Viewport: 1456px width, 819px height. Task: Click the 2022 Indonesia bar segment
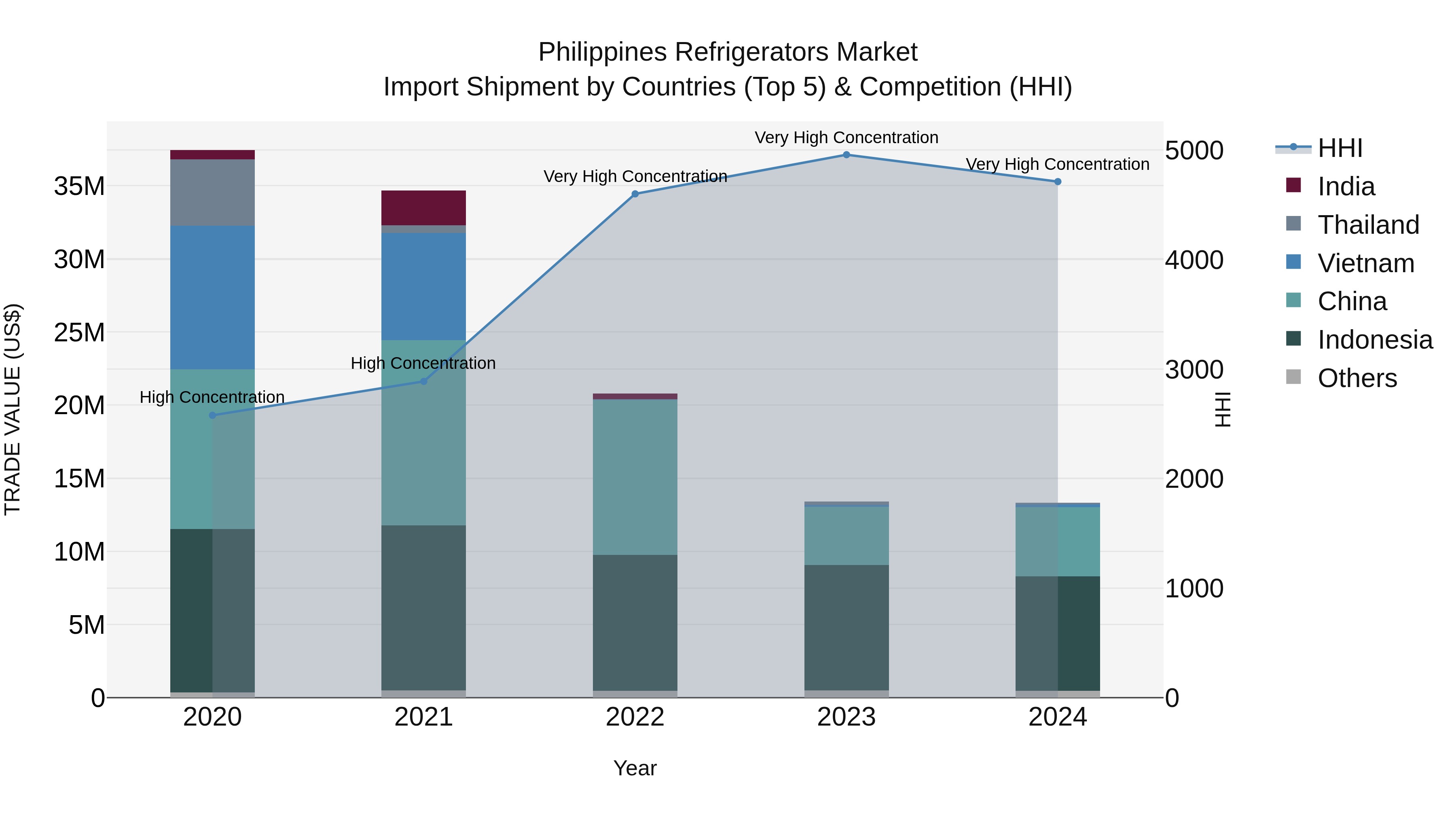pos(635,623)
